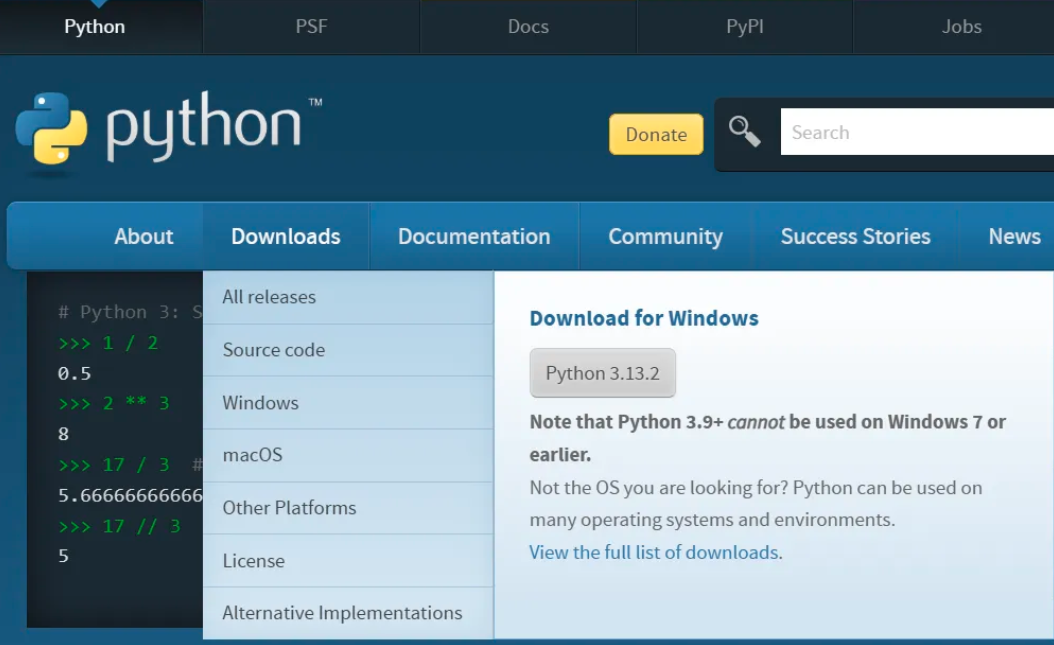This screenshot has height=645, width=1054.
Task: Click the python wordmark text
Action: click(204, 127)
